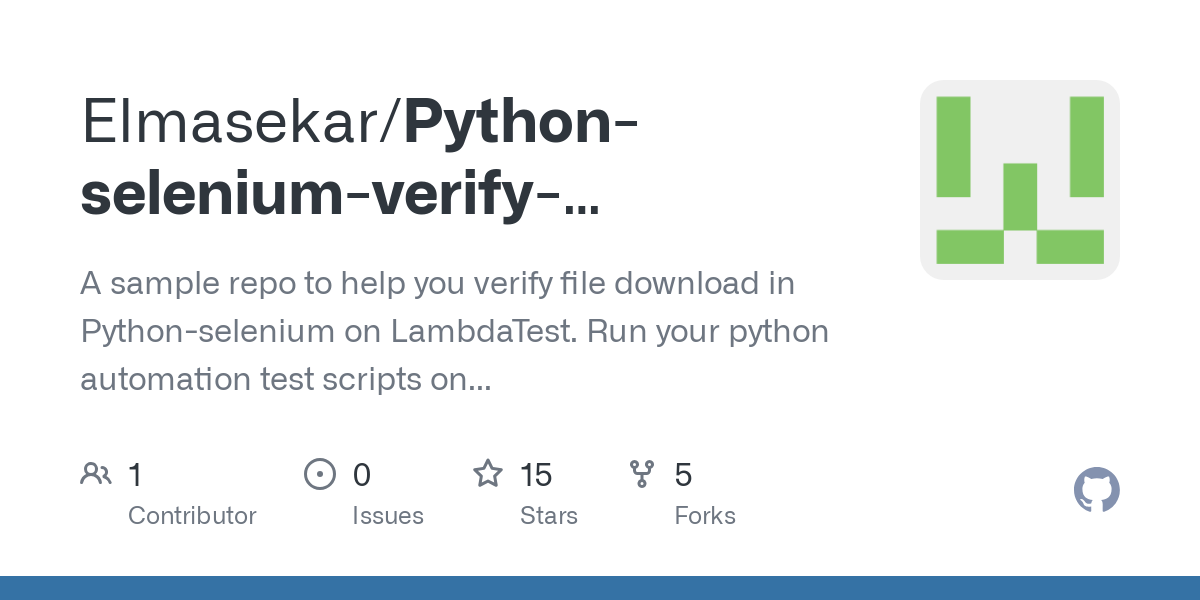Open the GitHub Octocat logo
The image size is (1200, 600).
pos(1096,490)
